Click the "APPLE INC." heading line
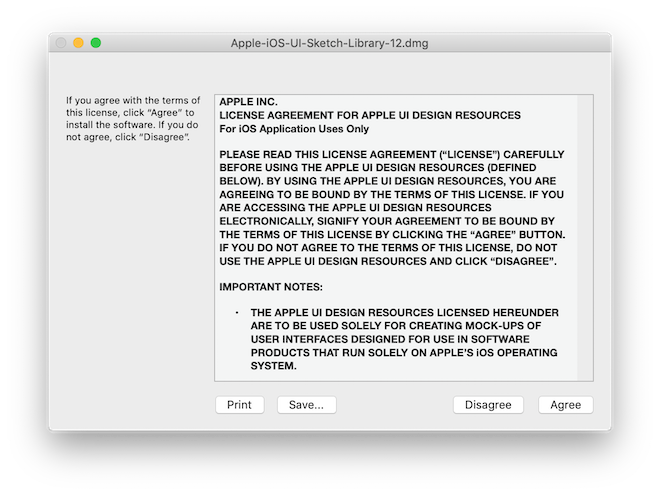Viewport: 660px width, 495px height. [249, 102]
